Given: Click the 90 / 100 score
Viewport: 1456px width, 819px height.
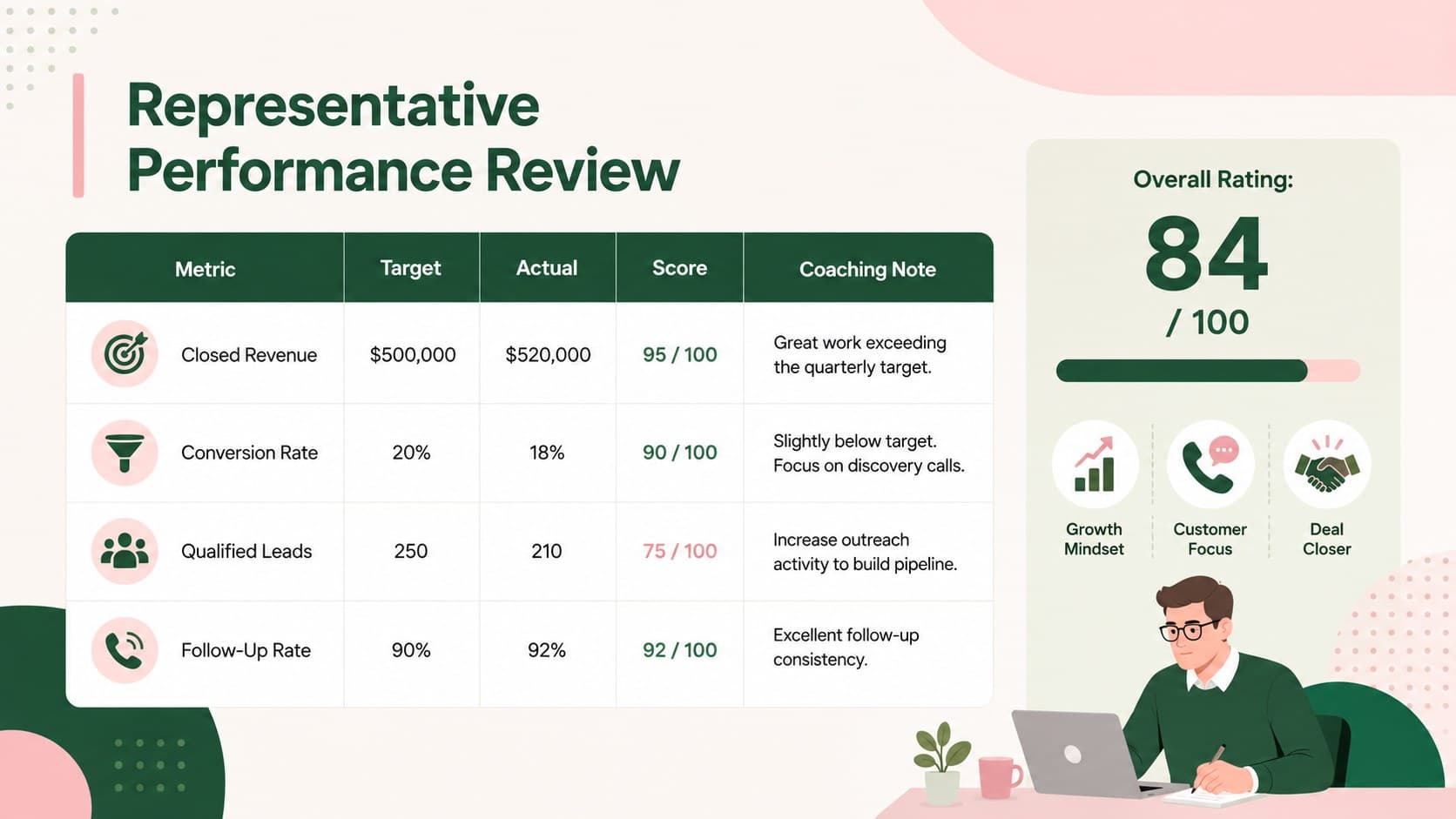Looking at the screenshot, I should pos(680,453).
